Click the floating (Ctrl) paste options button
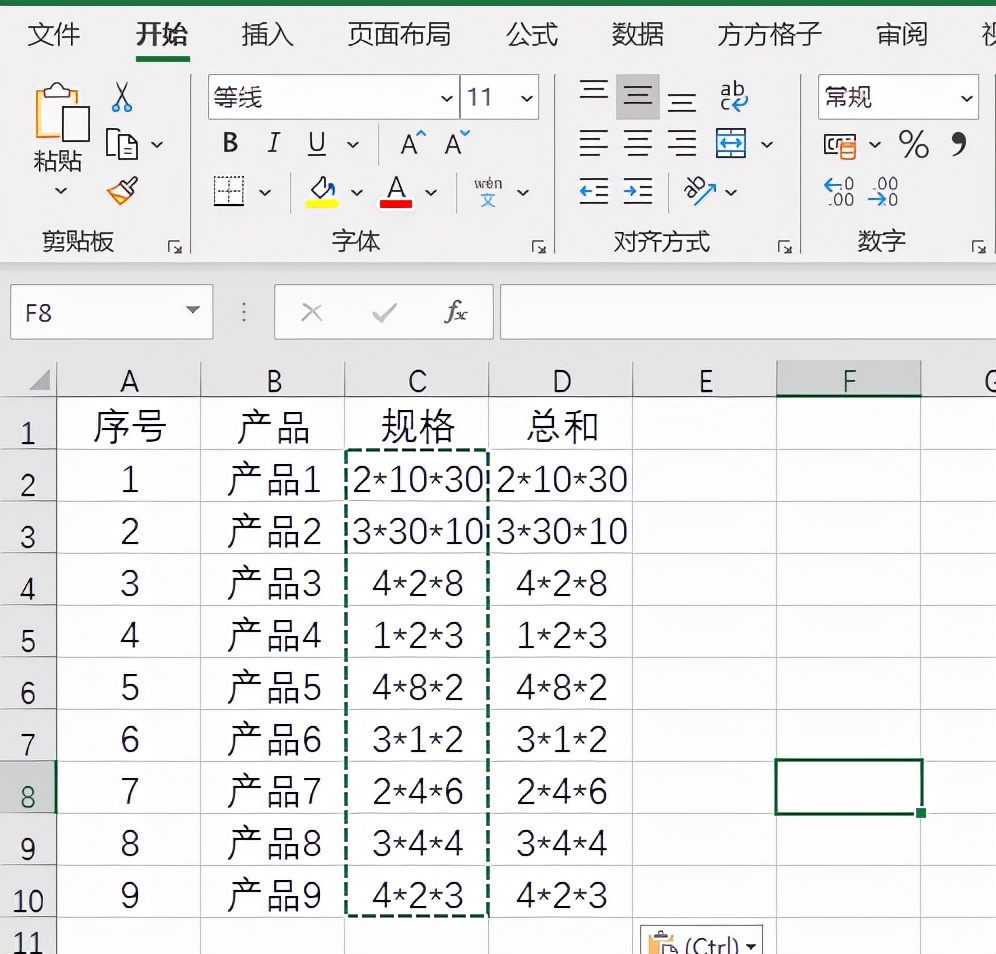 (703, 940)
